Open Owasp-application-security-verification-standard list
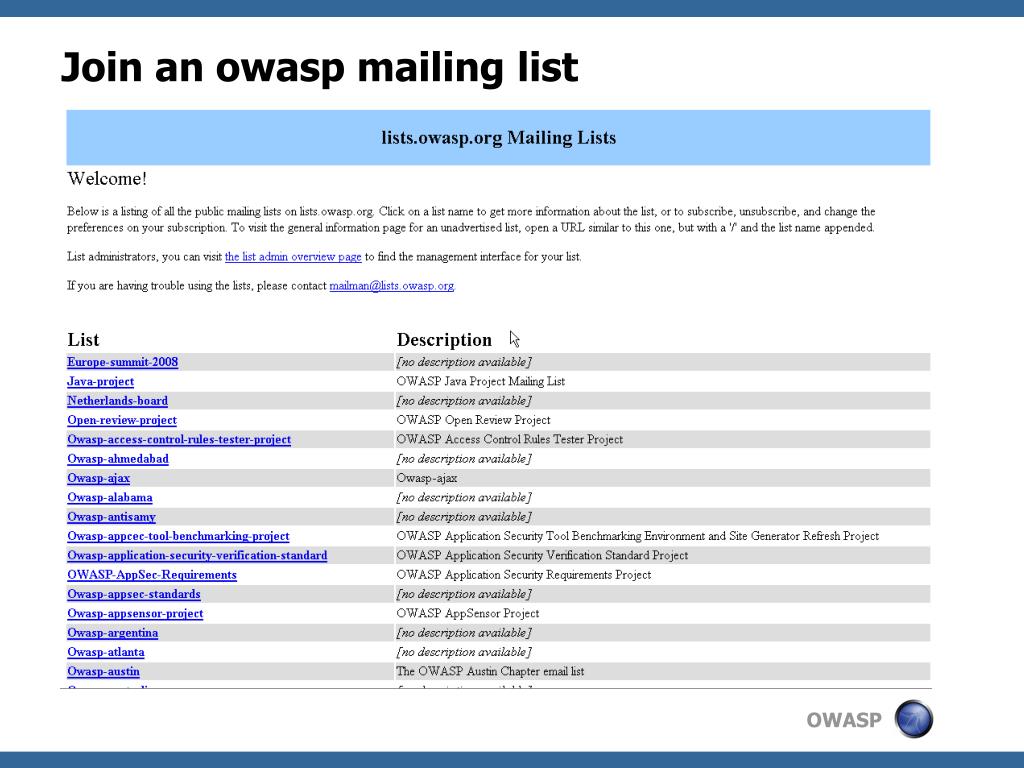 click(x=197, y=556)
